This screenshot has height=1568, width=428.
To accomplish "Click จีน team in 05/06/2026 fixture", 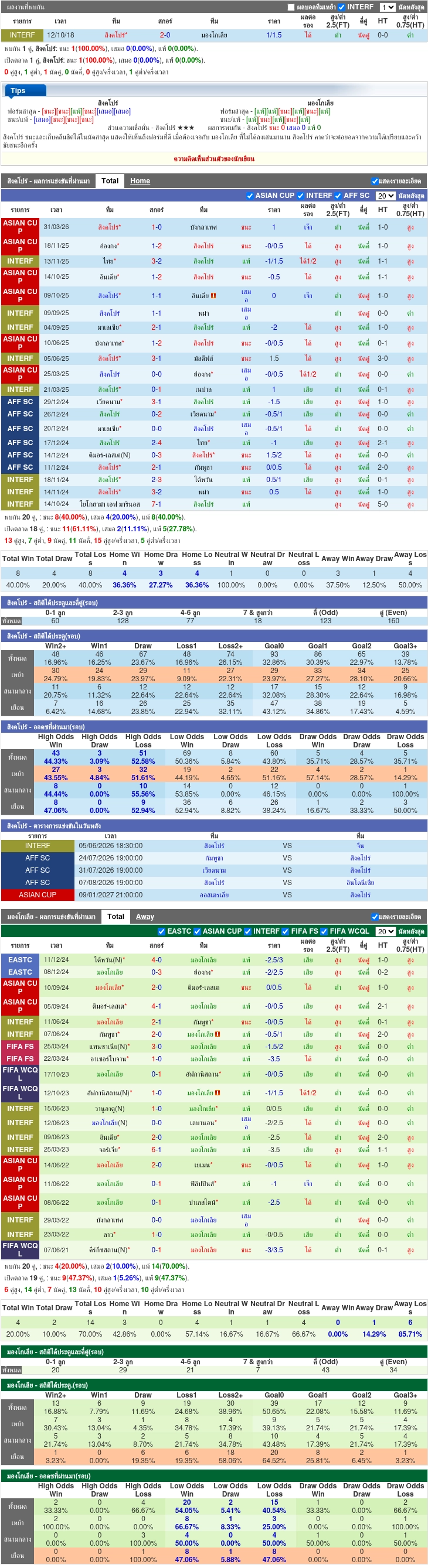I will click(x=361, y=846).
